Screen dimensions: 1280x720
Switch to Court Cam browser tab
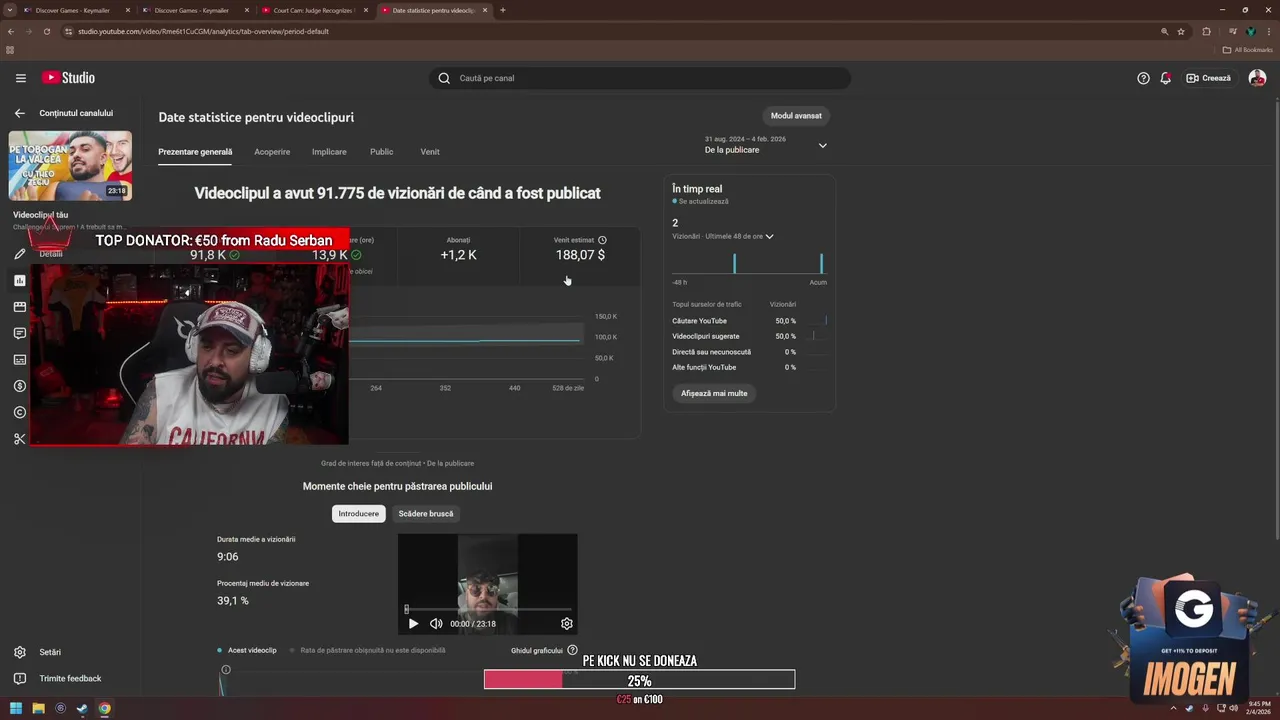(x=313, y=10)
